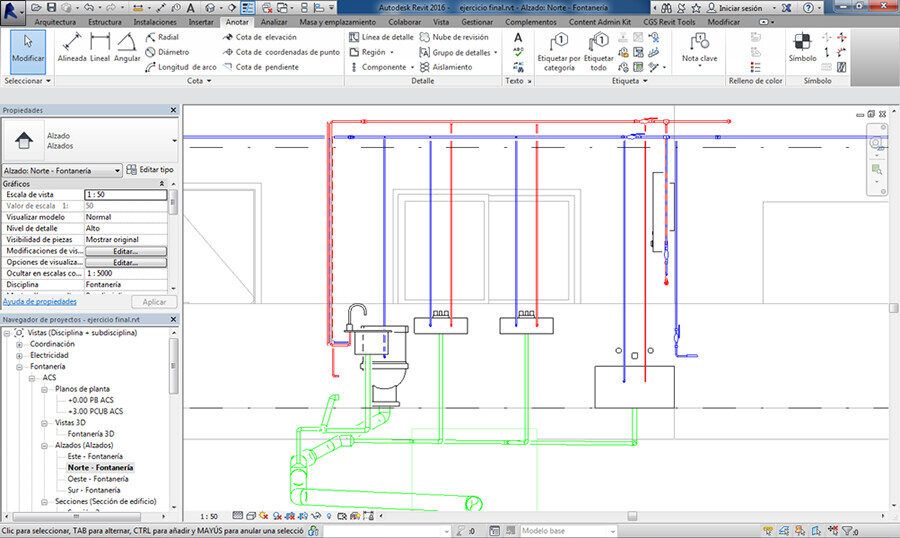
Task: Click the Alineada dimension tool
Action: click(72, 47)
